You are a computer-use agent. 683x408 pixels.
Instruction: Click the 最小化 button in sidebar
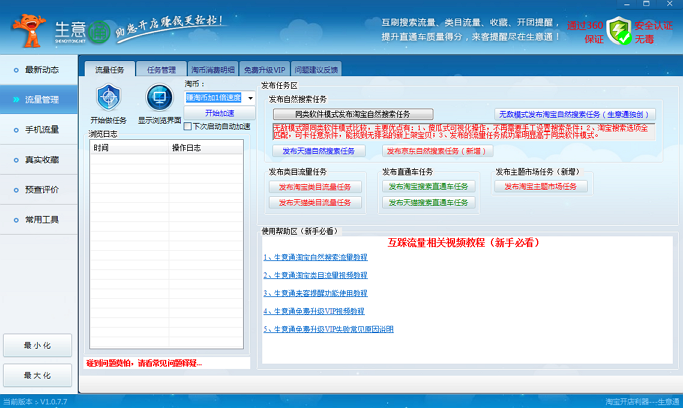point(37,345)
